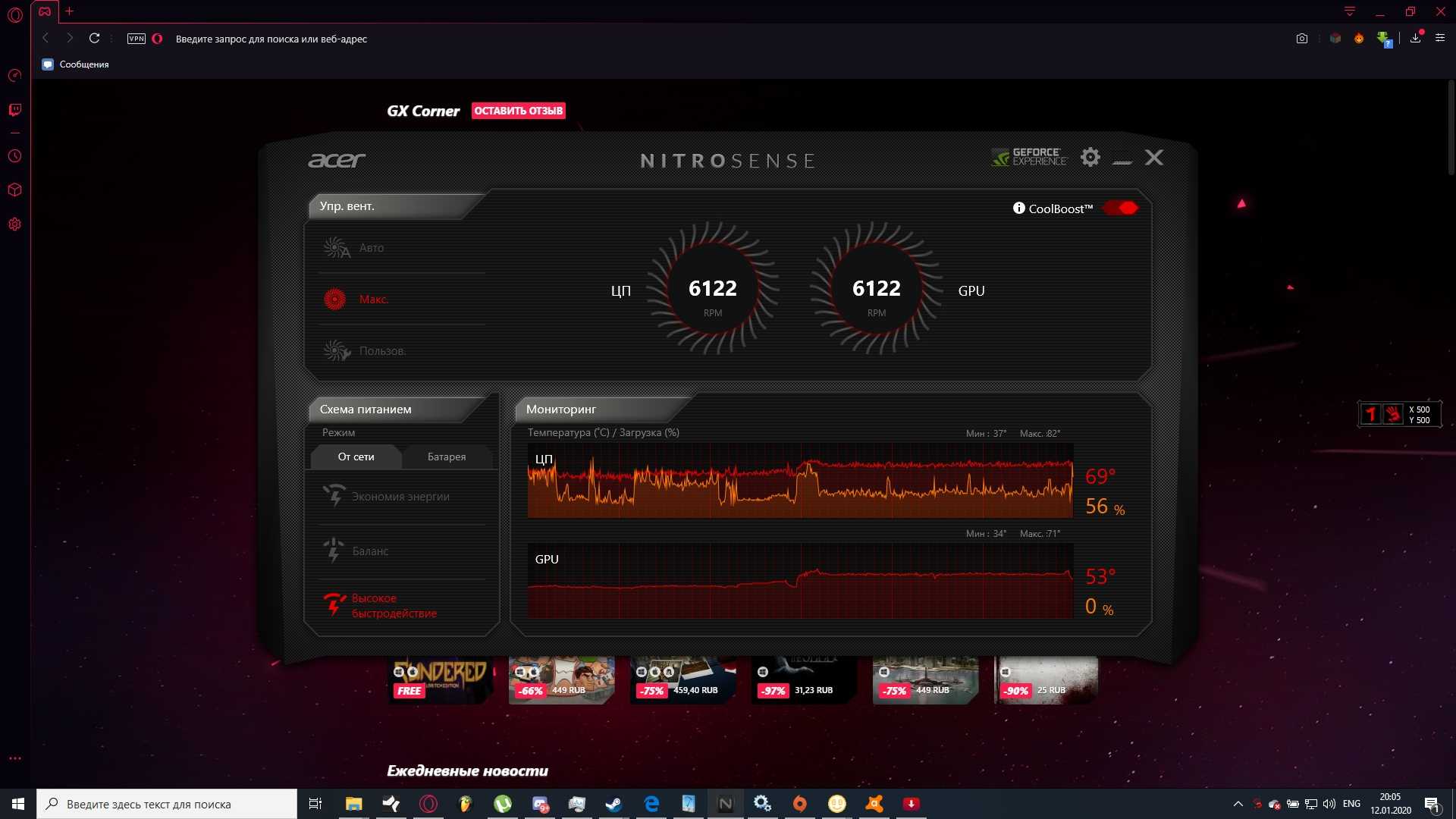Image resolution: width=1456 pixels, height=819 pixels.
Task: Reload the current page
Action: click(x=94, y=38)
